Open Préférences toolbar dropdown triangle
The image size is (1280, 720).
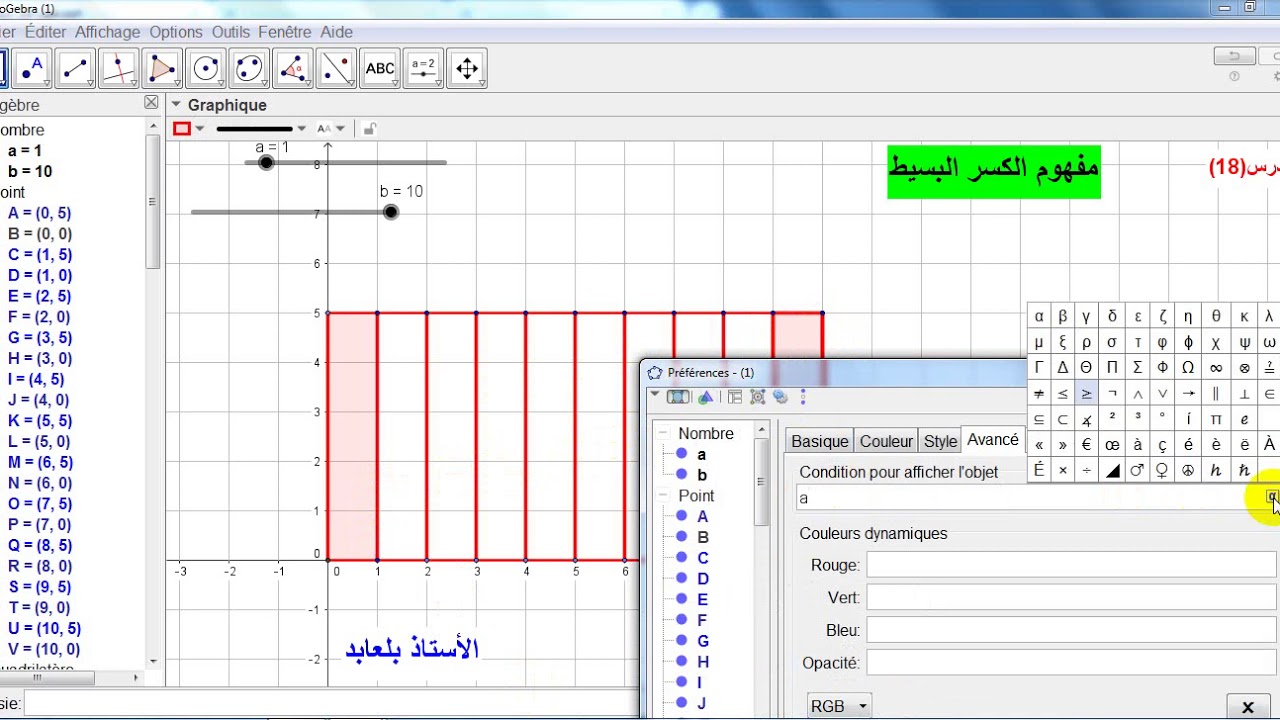coord(655,396)
